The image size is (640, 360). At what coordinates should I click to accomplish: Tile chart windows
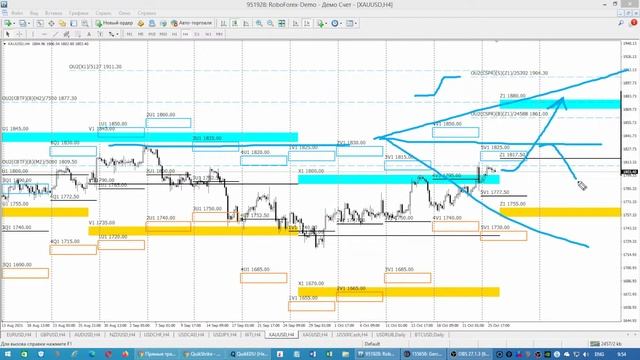point(282,24)
